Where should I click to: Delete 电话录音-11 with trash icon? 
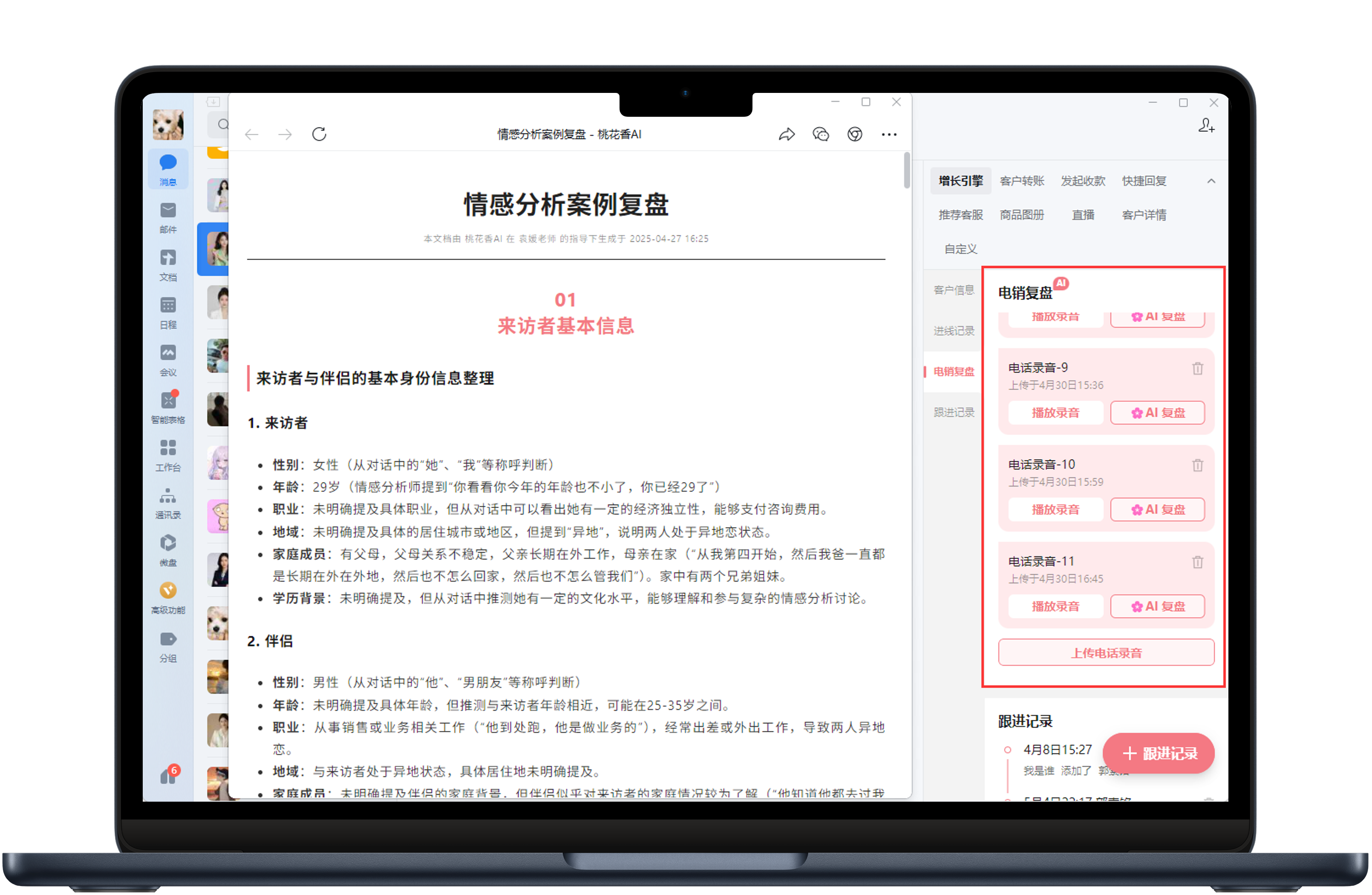click(1198, 562)
